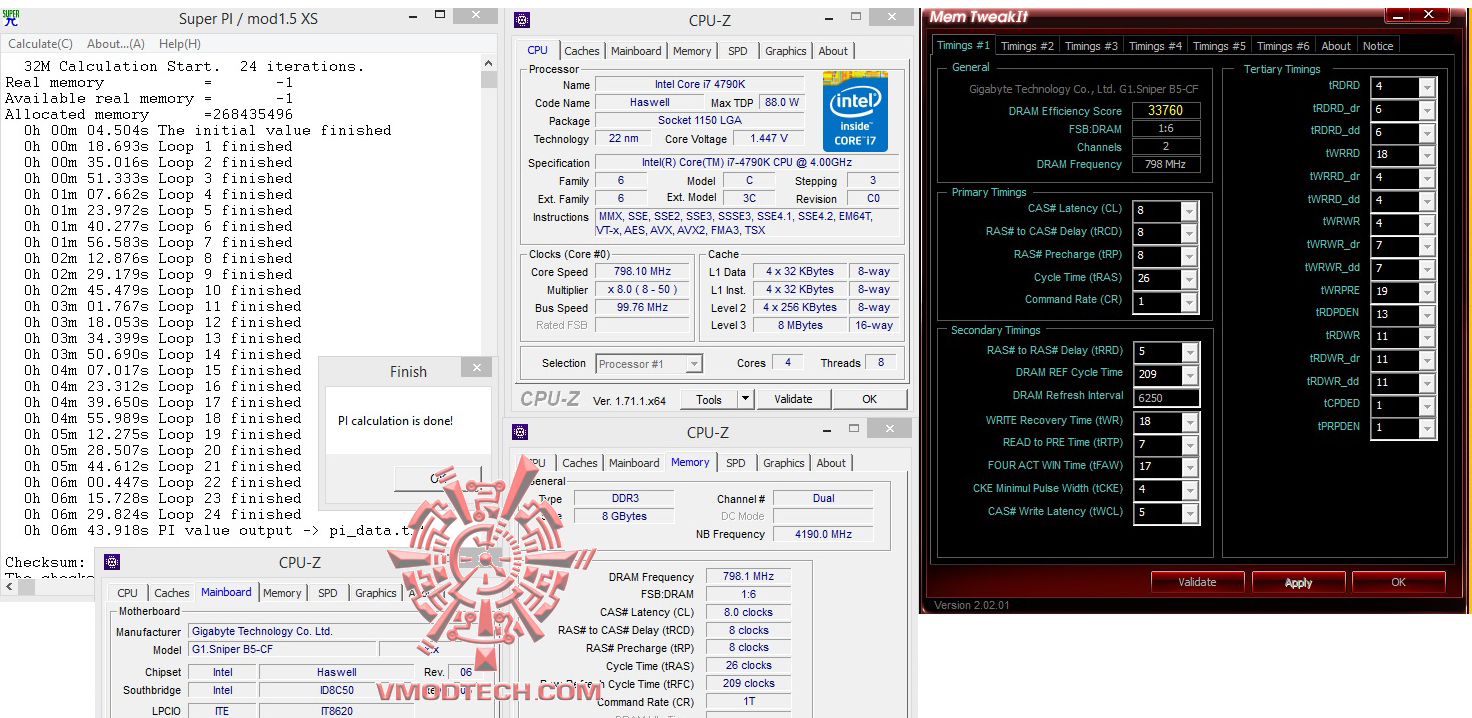Open the Notice tab in Mem TweakIt

pyautogui.click(x=1378, y=46)
